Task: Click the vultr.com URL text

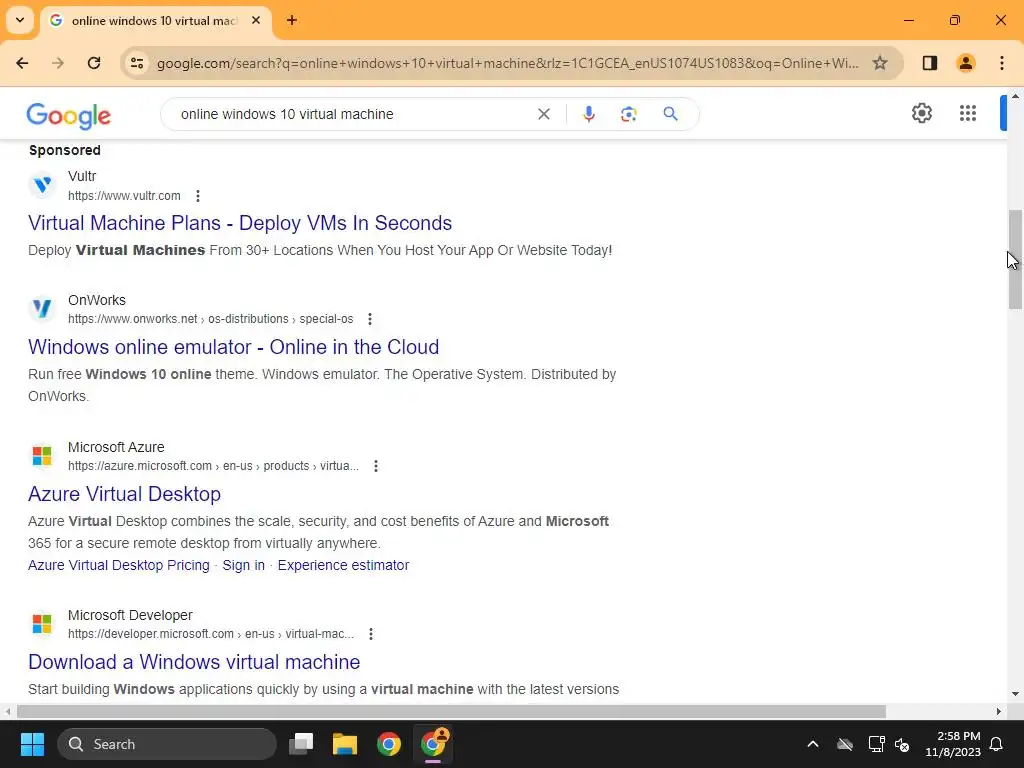Action: pyautogui.click(x=124, y=196)
